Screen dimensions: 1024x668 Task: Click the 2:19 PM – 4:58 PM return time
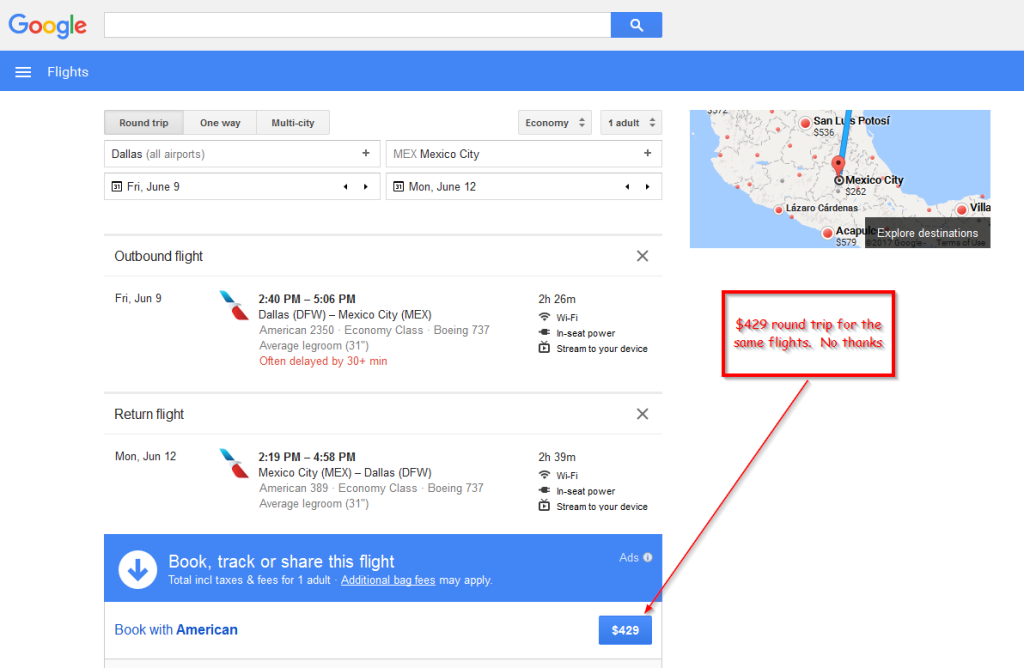[x=307, y=457]
